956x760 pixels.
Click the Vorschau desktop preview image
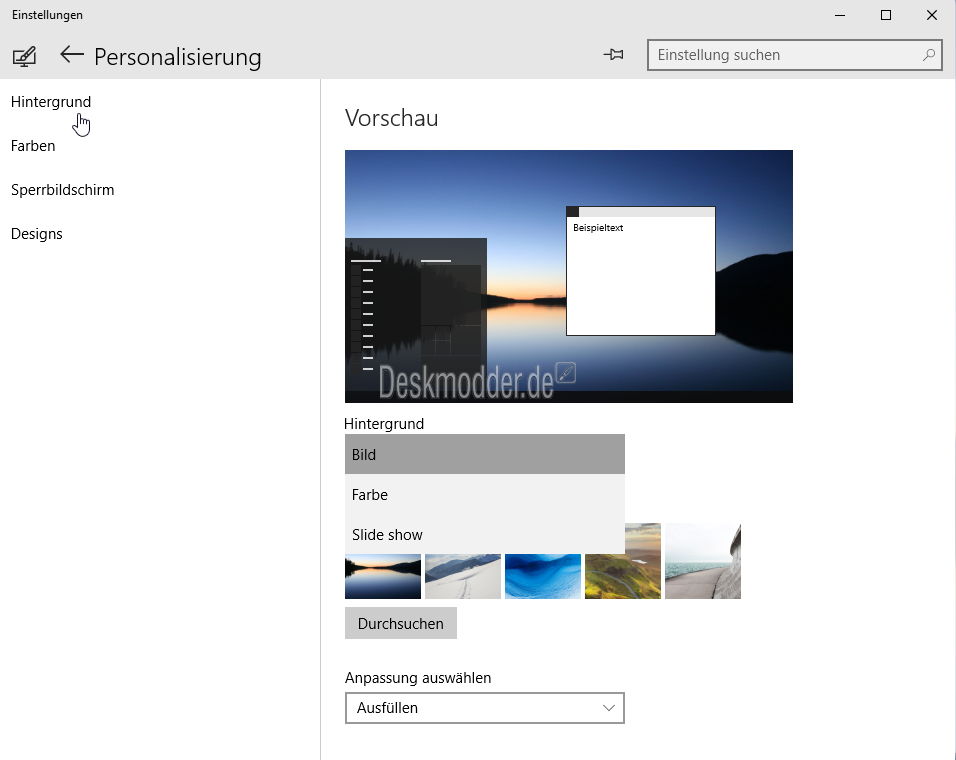[569, 276]
